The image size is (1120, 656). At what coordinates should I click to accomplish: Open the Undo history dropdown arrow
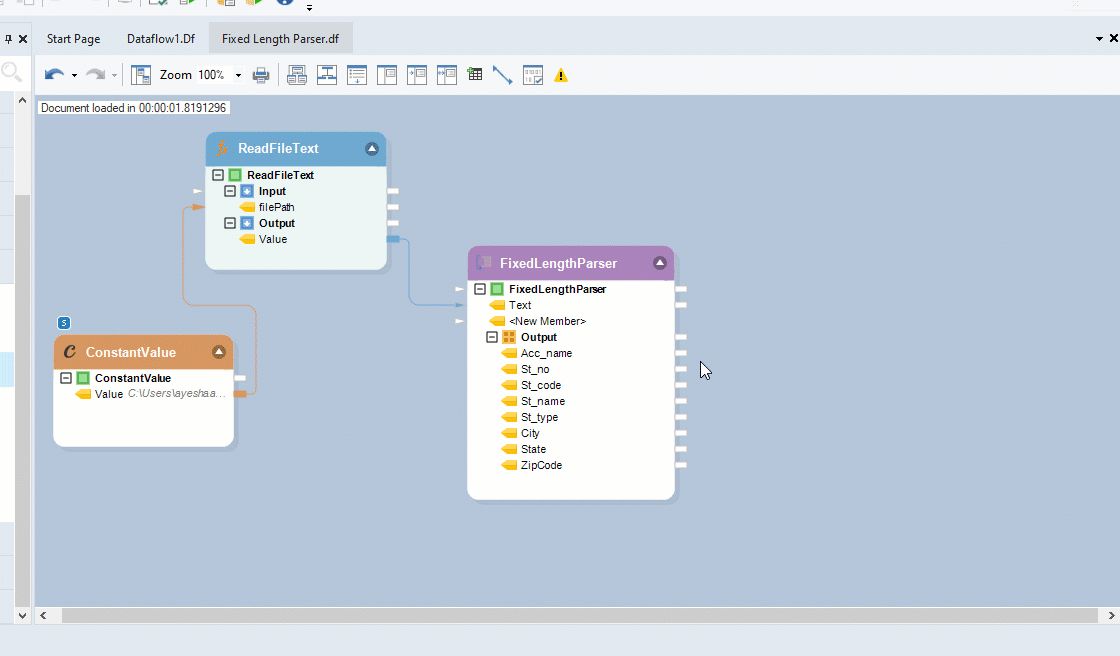74,76
